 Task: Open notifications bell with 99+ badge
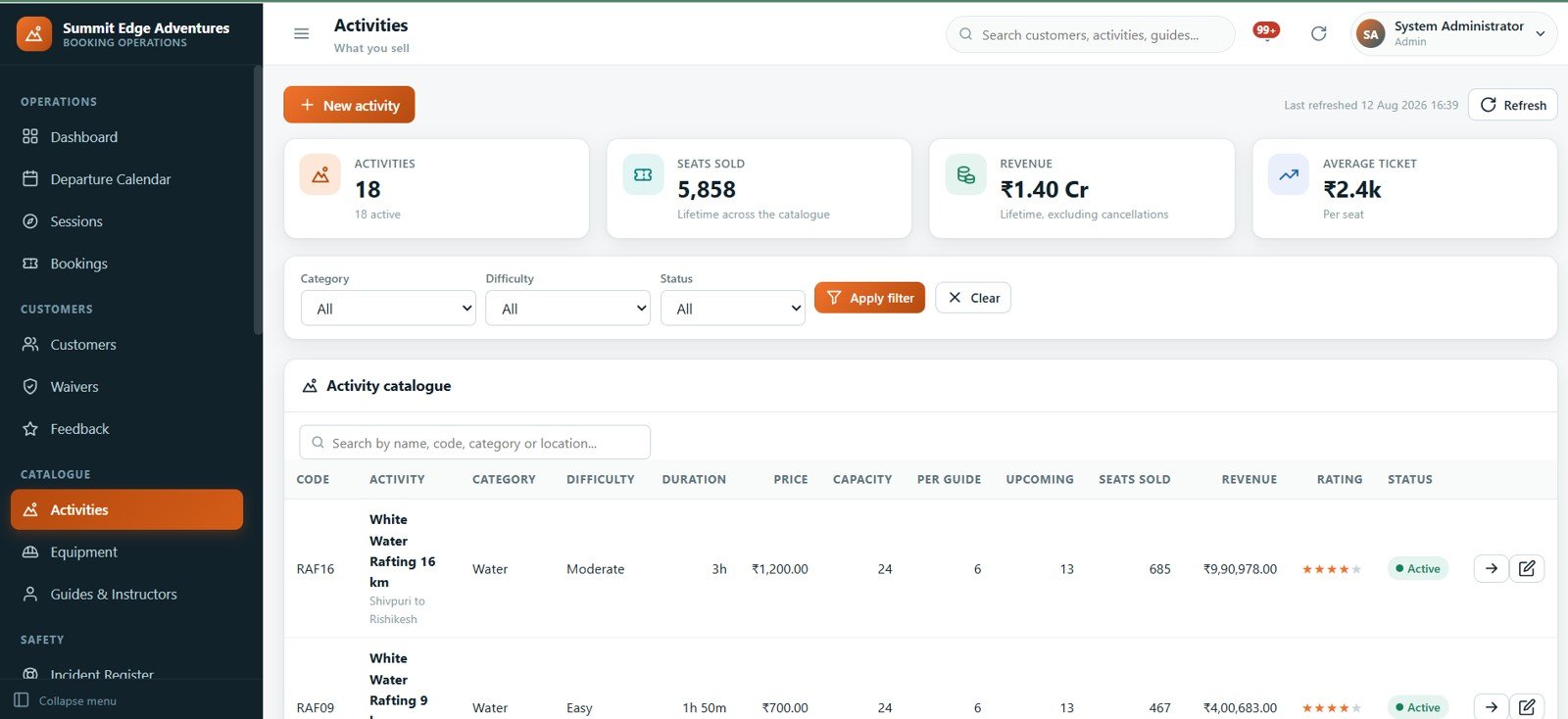(1266, 33)
